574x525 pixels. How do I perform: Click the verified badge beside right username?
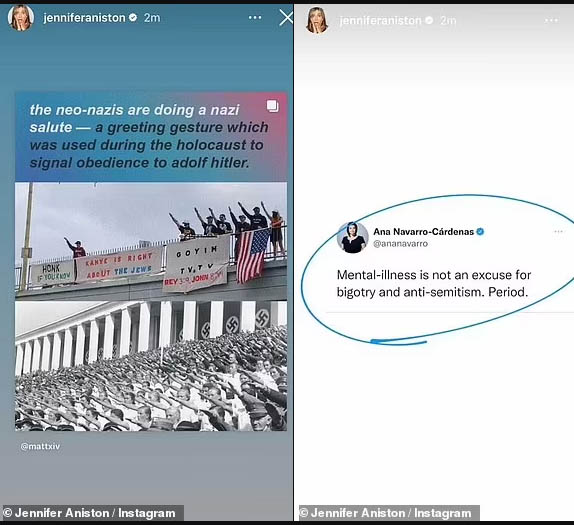[429, 21]
